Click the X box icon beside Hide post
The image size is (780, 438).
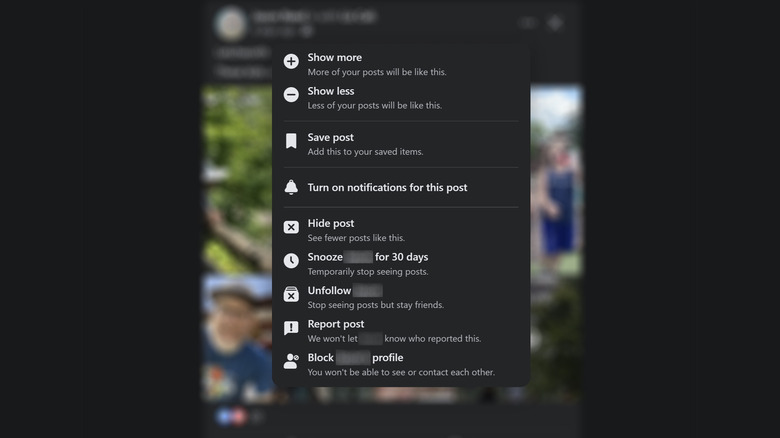(x=291, y=227)
